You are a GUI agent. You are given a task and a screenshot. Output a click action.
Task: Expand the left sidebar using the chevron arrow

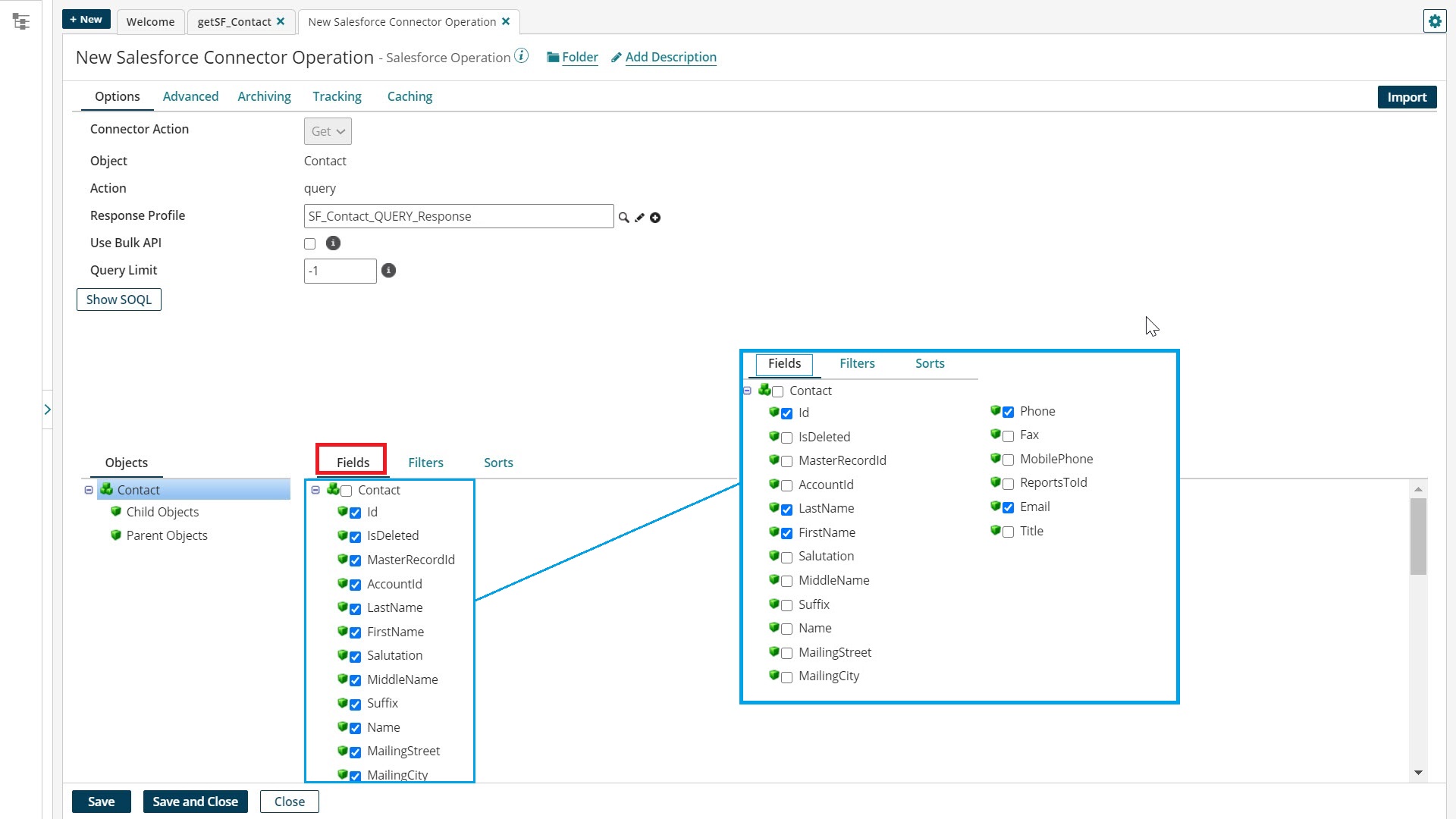click(x=48, y=409)
